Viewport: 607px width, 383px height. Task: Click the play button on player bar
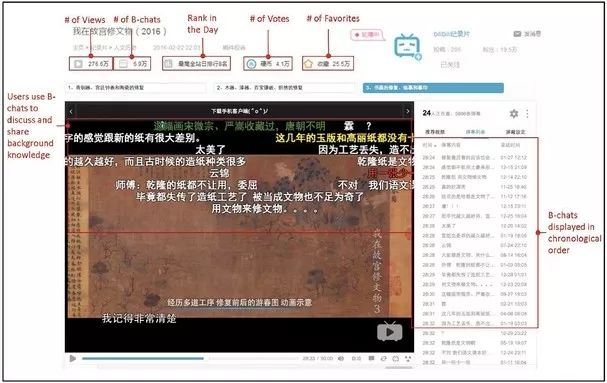(x=72, y=359)
